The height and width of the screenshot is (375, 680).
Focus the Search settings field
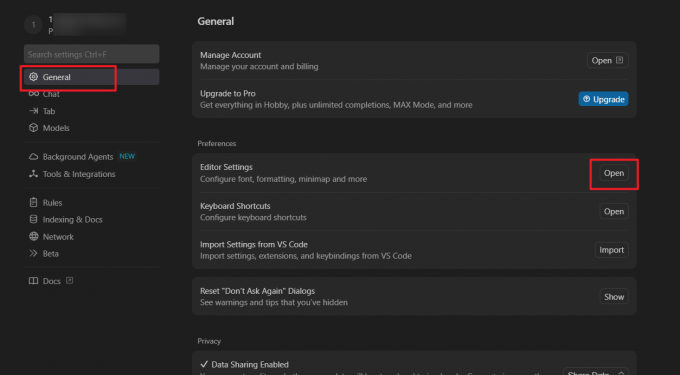92,54
